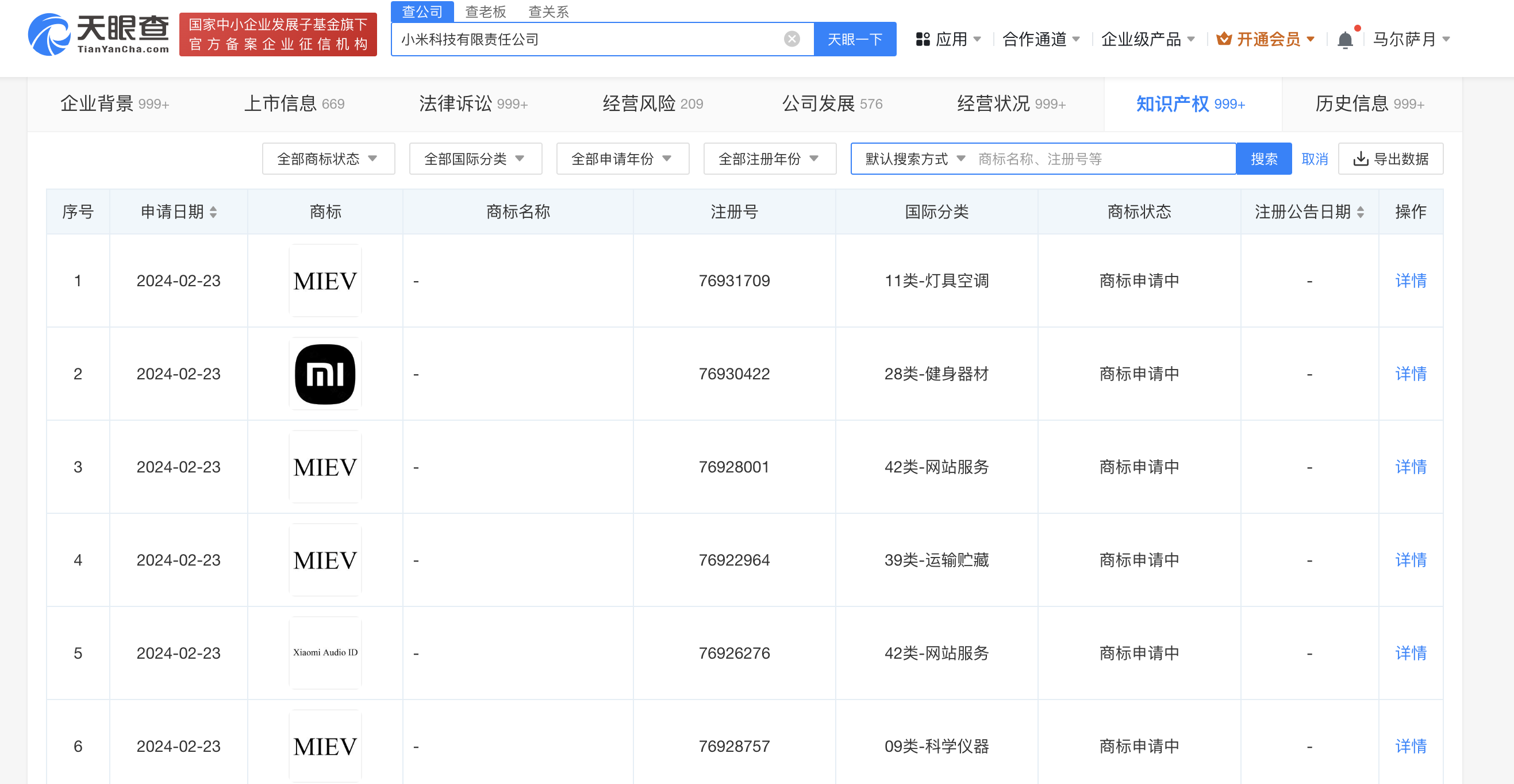Select cell 28类-健身器材
1514x784 pixels.
[x=937, y=374]
